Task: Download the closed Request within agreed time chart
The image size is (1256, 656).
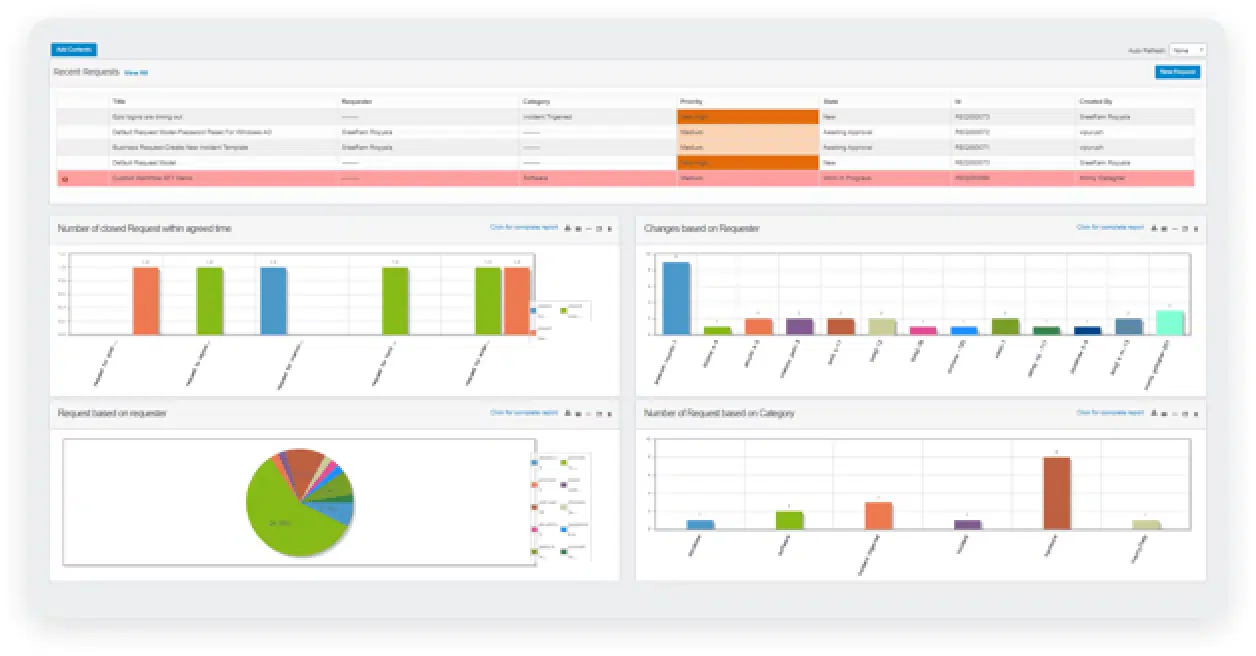Action: coord(567,229)
